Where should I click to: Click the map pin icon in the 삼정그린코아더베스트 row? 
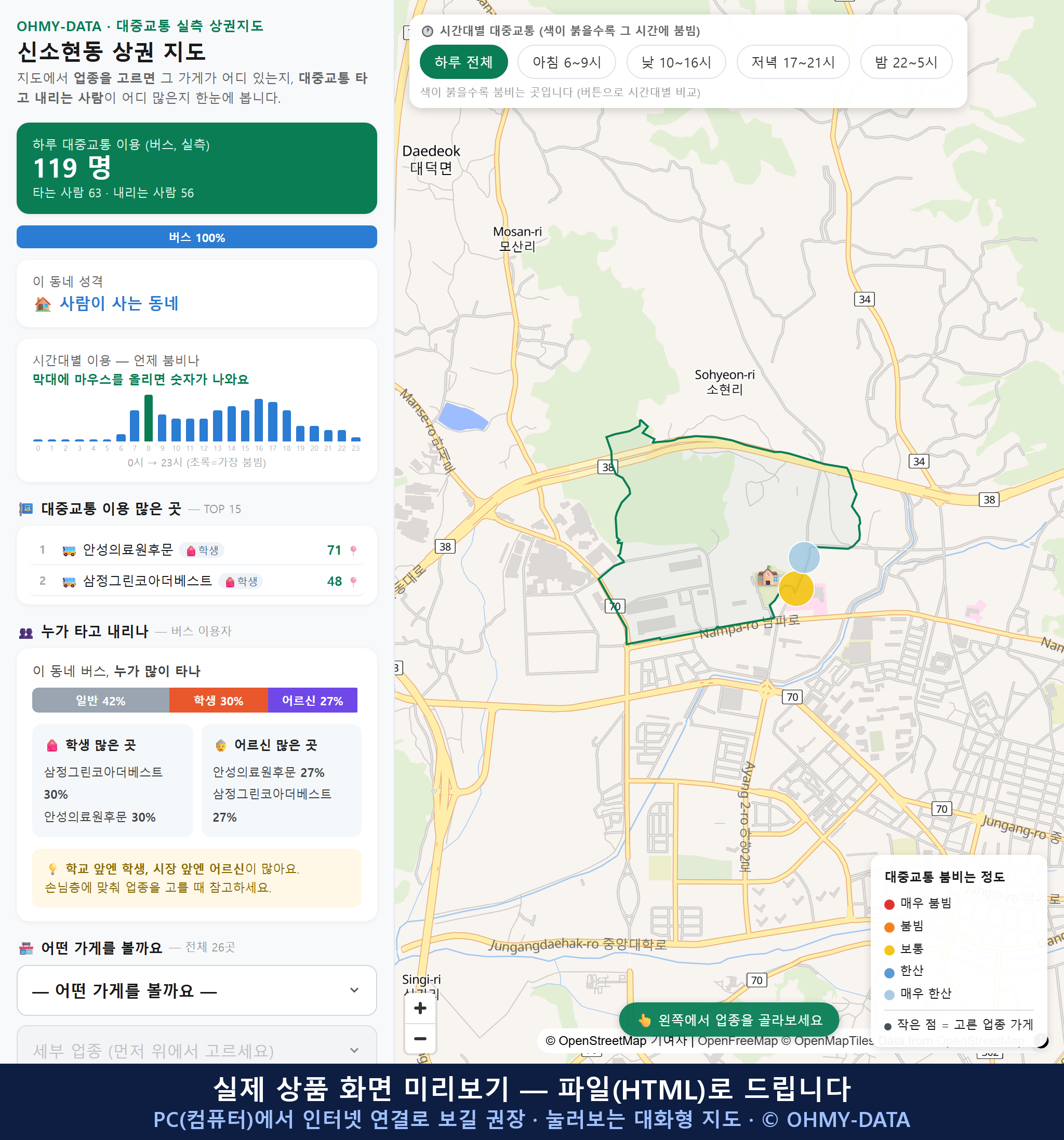(353, 582)
